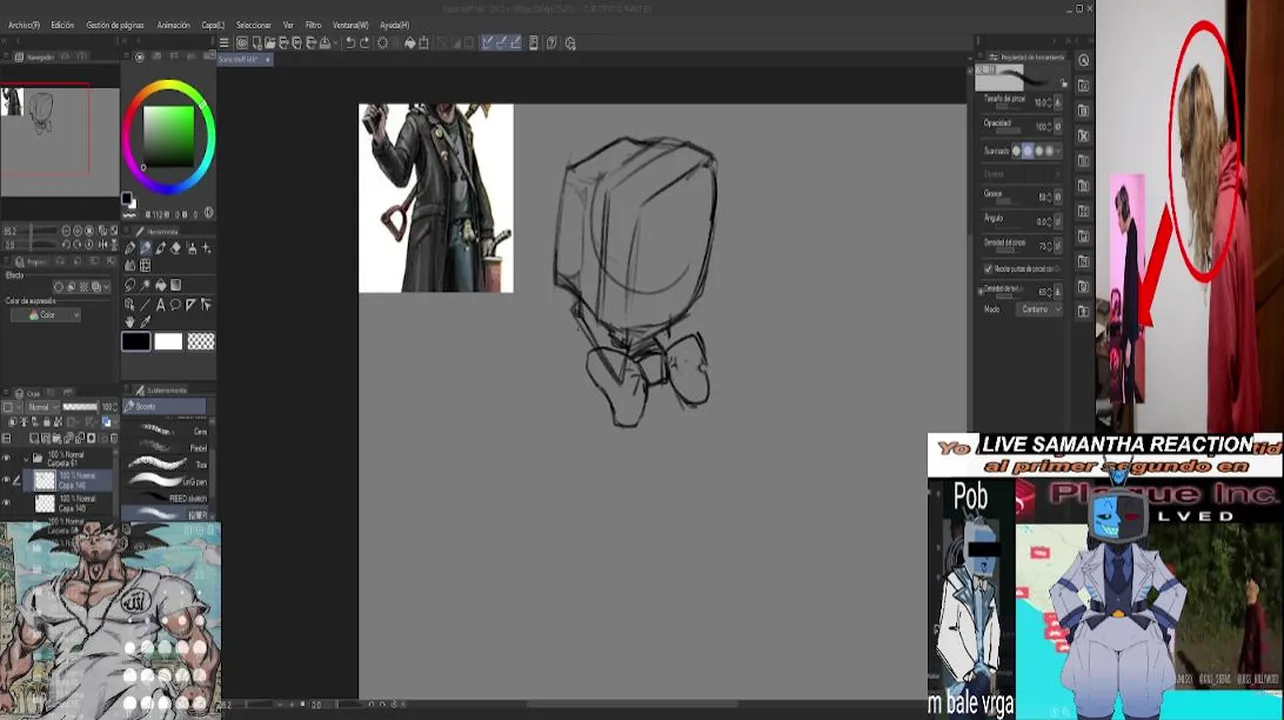1284x720 pixels.
Task: Select the Gradient tool
Action: click(176, 286)
